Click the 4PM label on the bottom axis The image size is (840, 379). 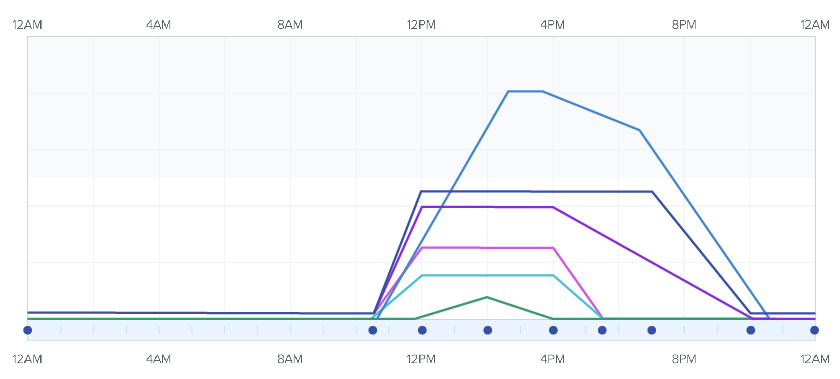pos(552,359)
